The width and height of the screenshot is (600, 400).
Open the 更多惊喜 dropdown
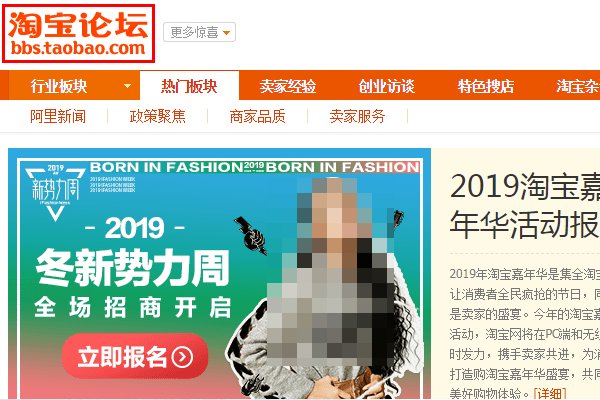[x=199, y=32]
